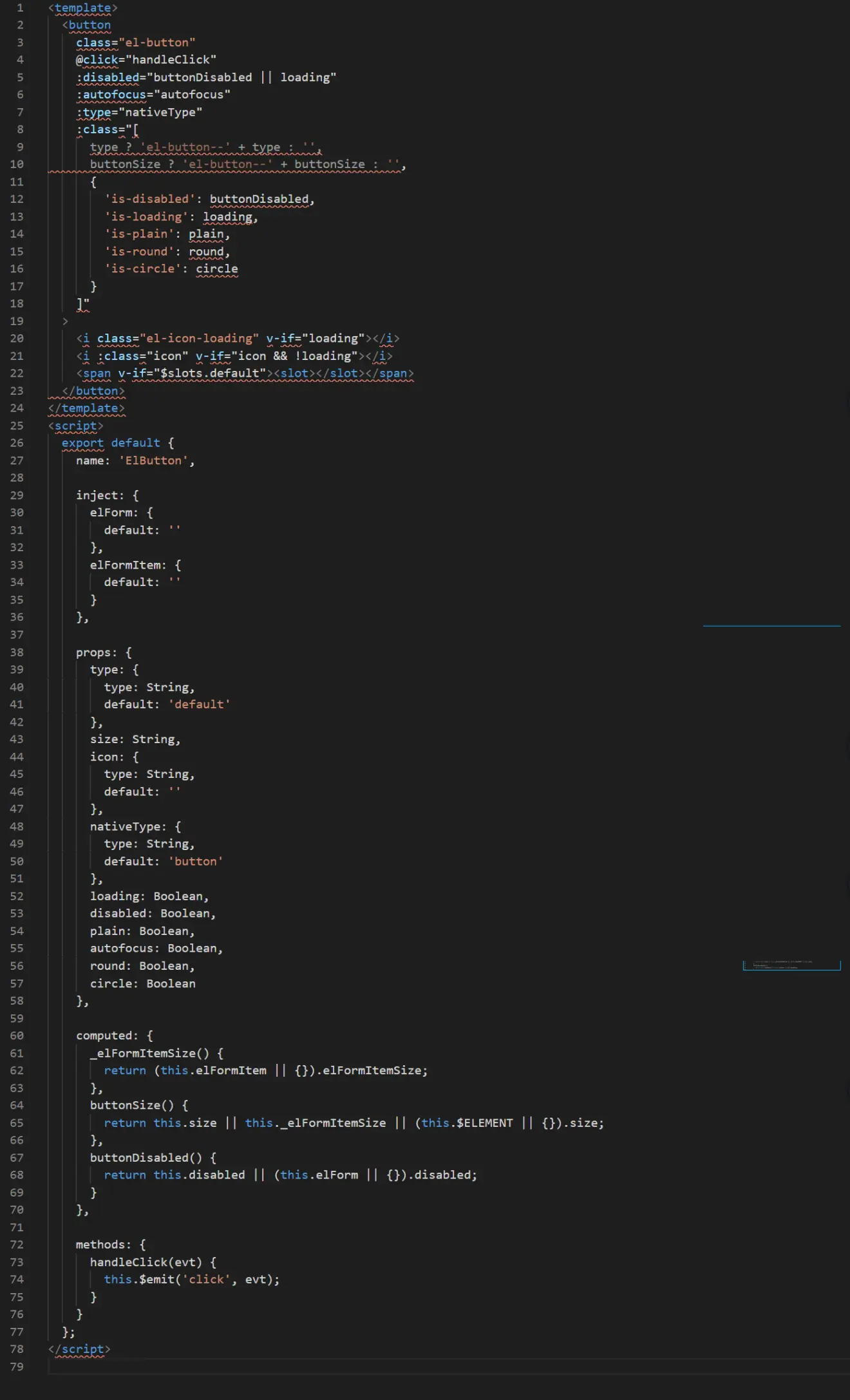The image size is (850, 1400).
Task: Click the opening <script> tag
Action: pyautogui.click(x=76, y=426)
